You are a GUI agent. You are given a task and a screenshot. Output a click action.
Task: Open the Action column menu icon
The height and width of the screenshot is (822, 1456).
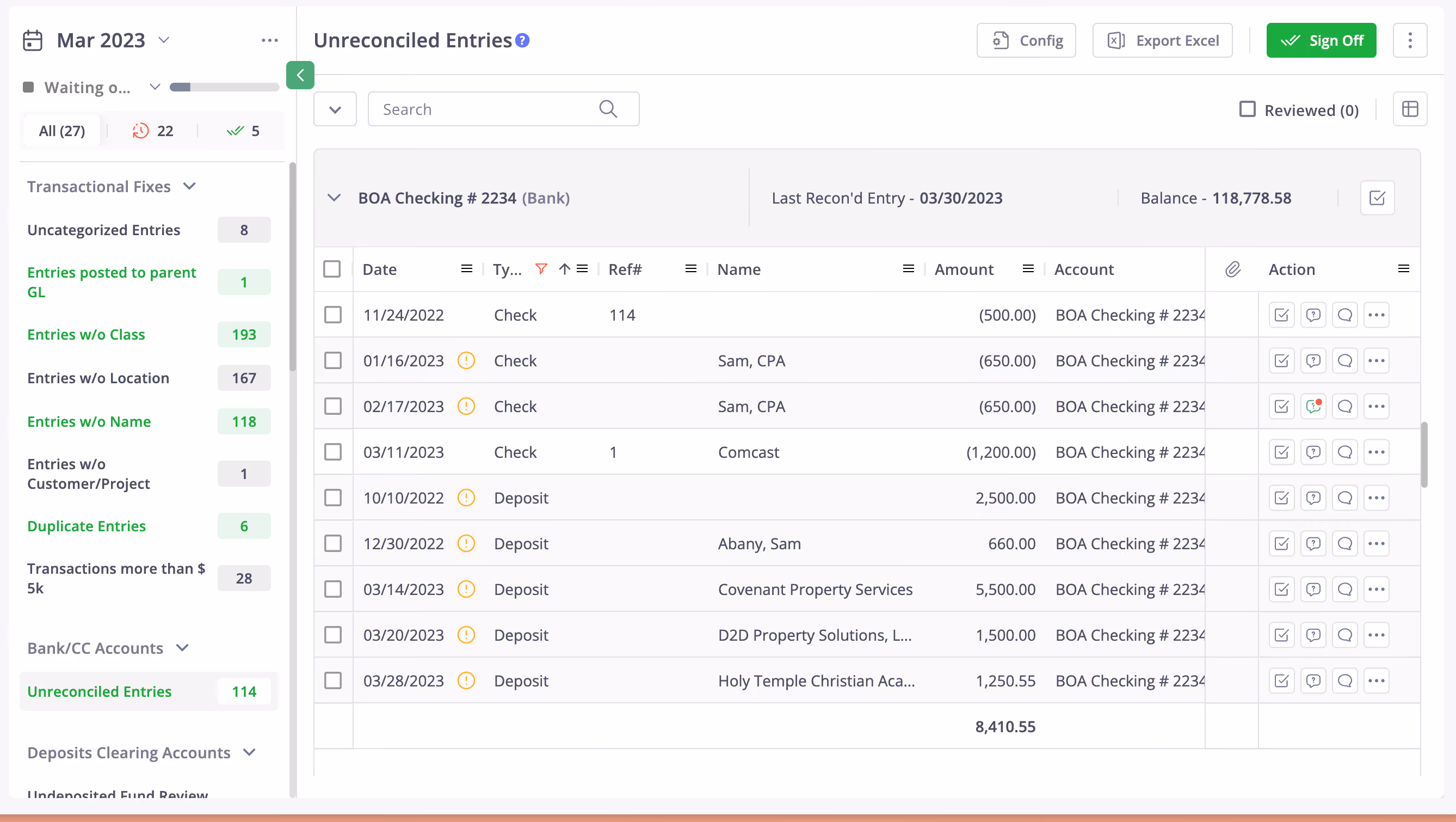(1403, 269)
